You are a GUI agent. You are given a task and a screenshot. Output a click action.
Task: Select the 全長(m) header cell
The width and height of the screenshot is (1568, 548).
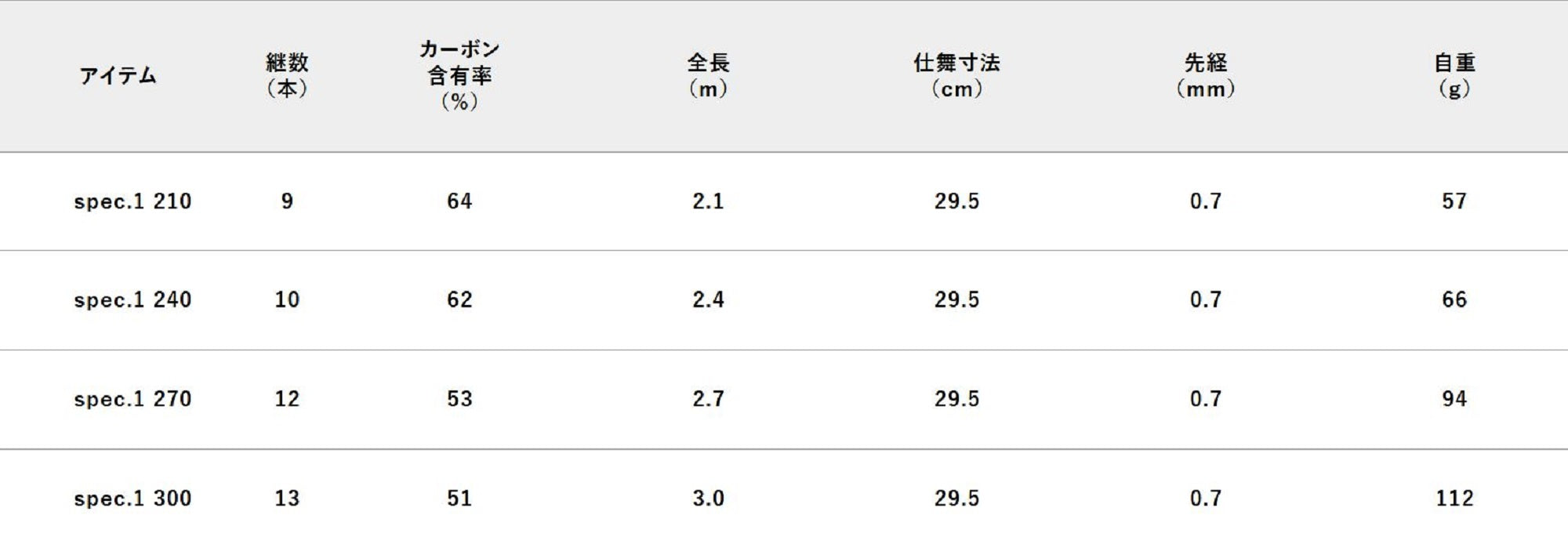click(x=708, y=75)
